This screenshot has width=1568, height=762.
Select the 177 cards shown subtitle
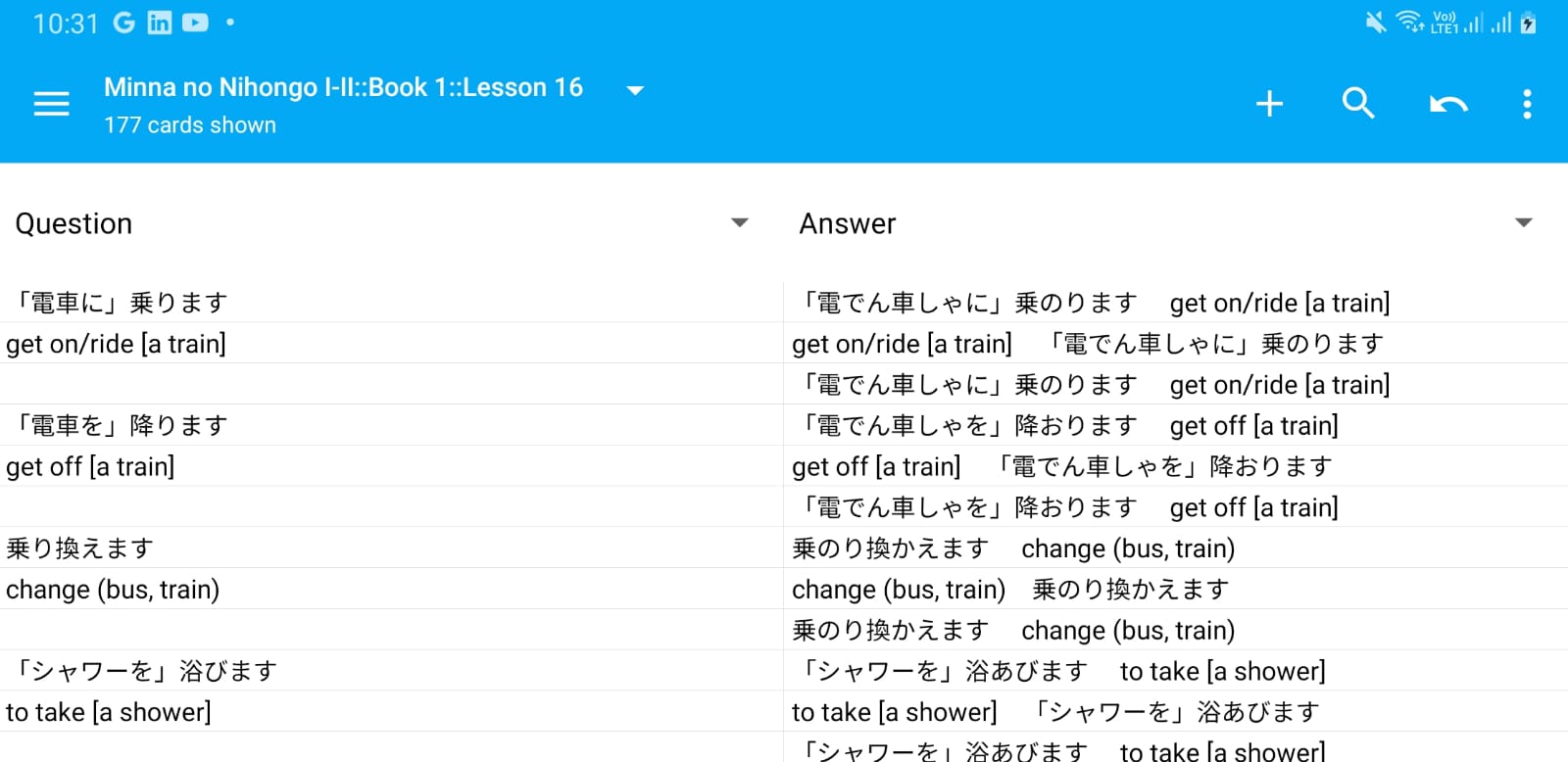coord(190,125)
